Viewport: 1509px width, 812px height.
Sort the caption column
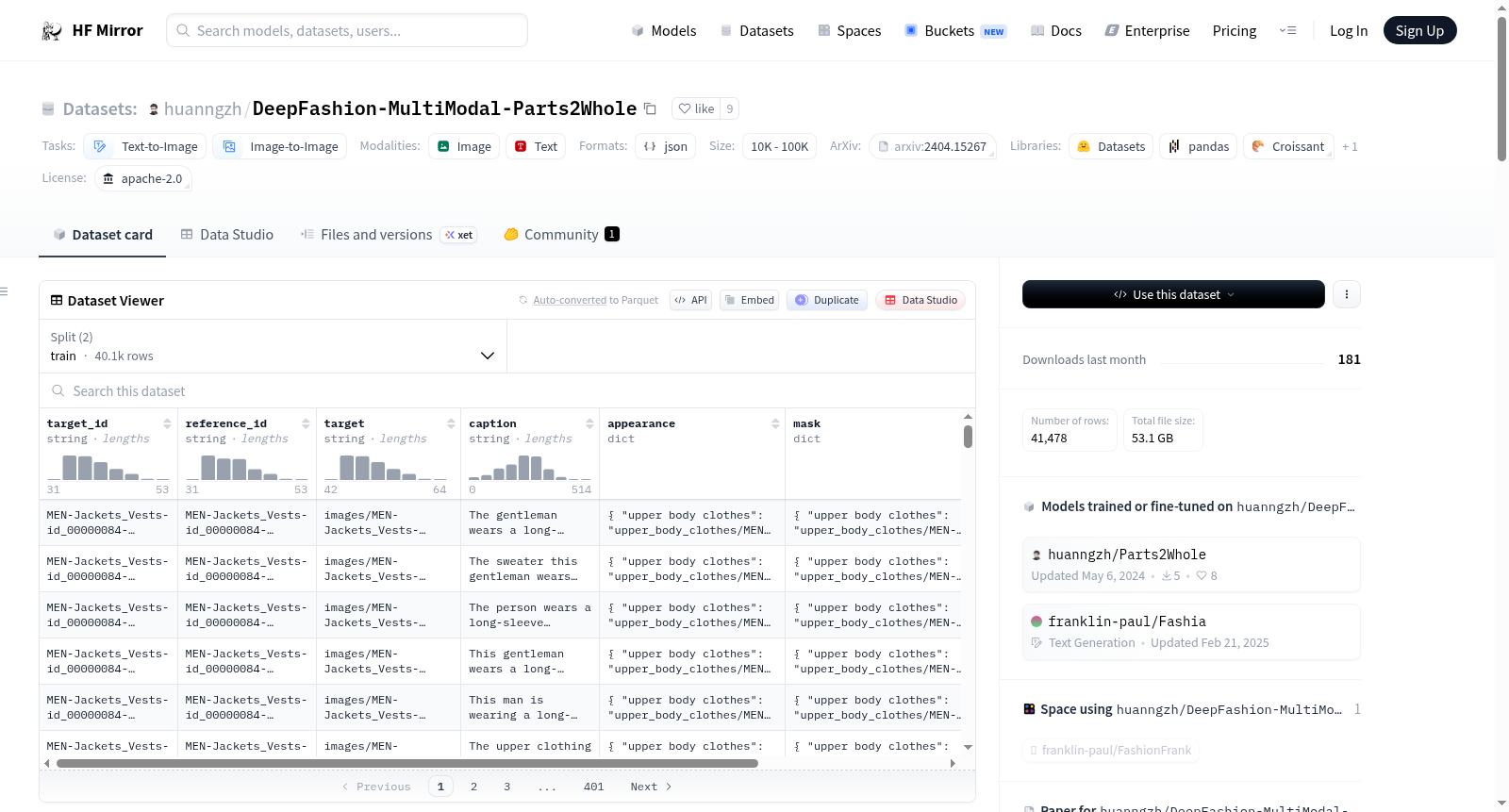tap(589, 423)
